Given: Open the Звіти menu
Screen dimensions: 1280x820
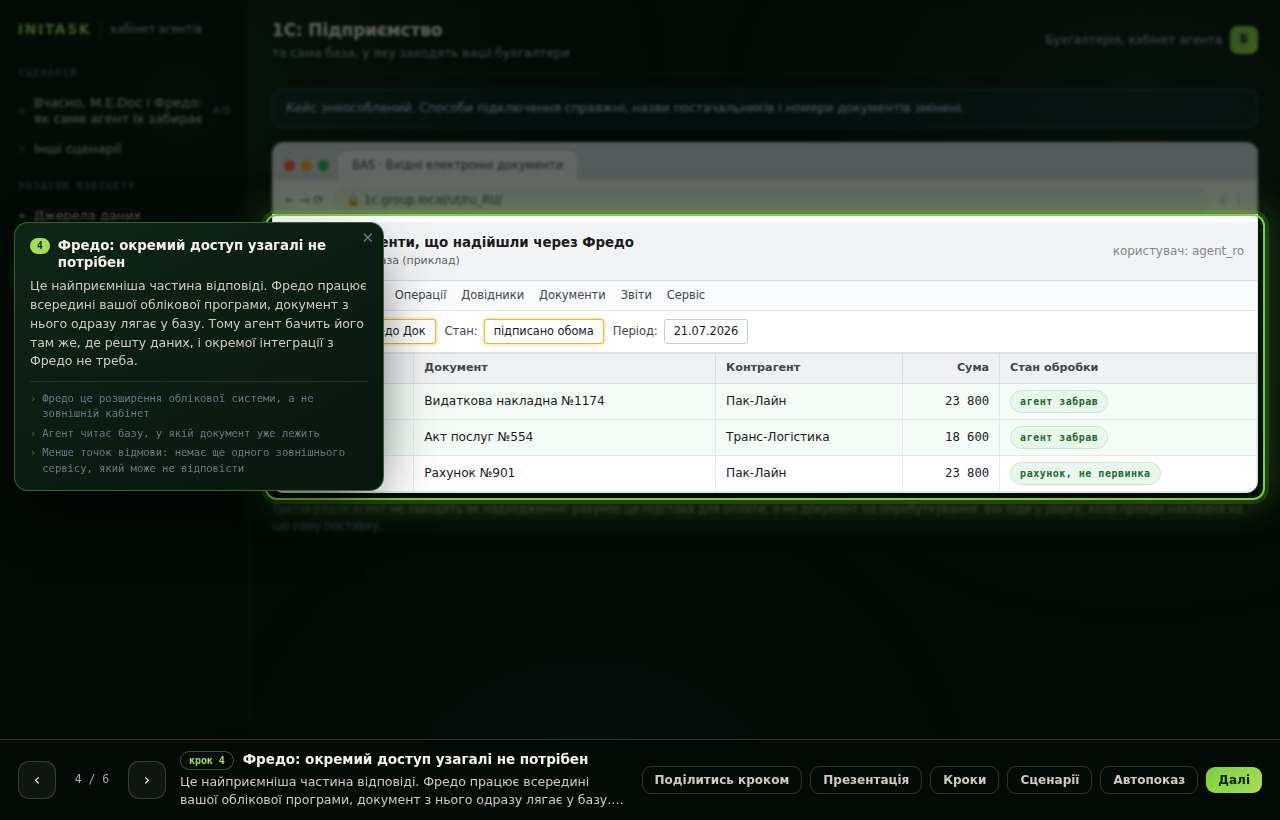Looking at the screenshot, I should [636, 295].
